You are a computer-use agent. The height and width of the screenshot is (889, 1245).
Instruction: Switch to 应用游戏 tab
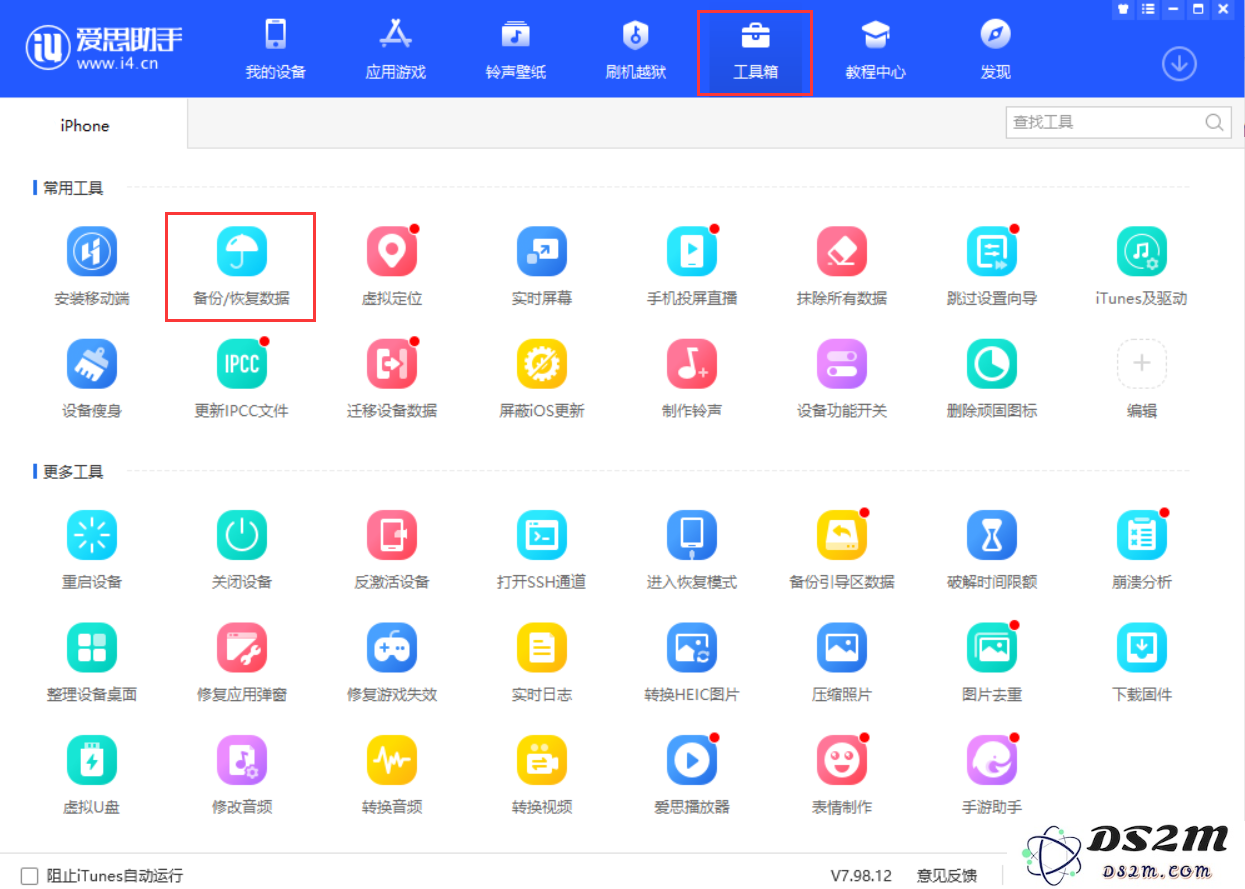pos(396,49)
